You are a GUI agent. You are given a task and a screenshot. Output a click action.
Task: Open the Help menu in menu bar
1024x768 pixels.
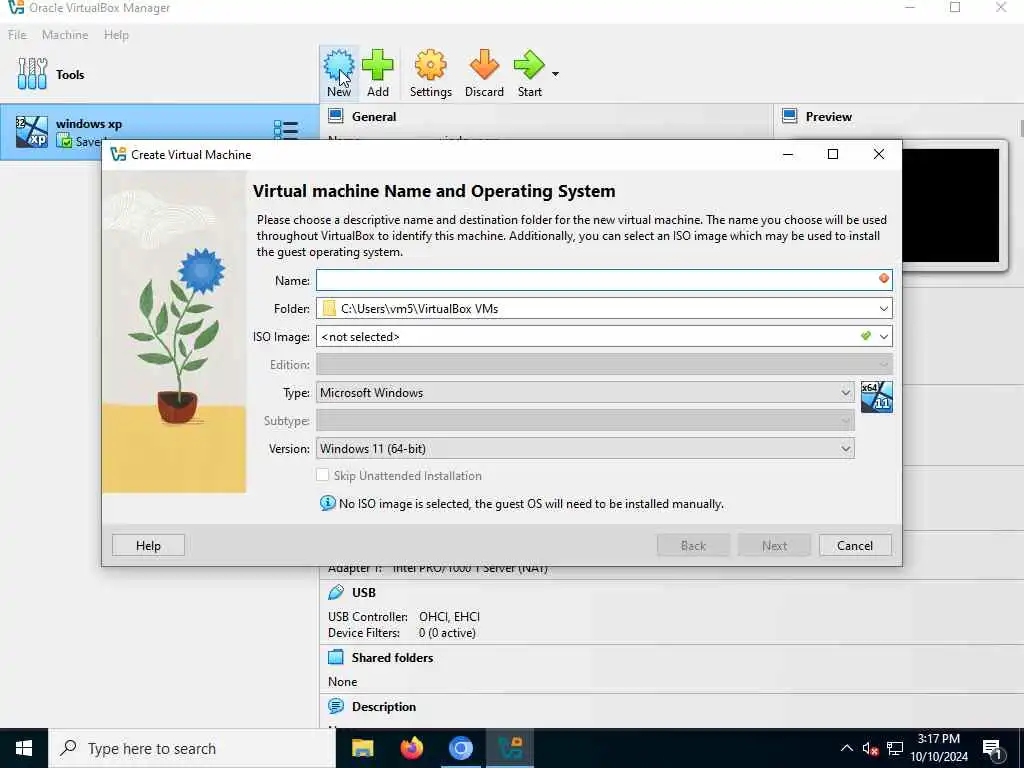point(116,35)
